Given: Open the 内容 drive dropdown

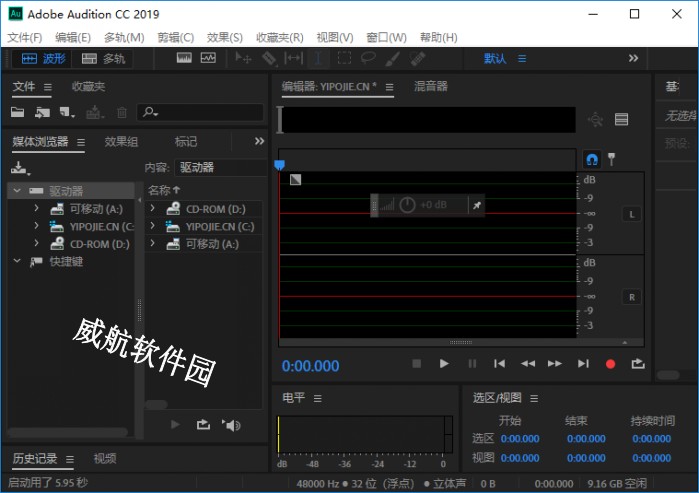Looking at the screenshot, I should coord(221,168).
